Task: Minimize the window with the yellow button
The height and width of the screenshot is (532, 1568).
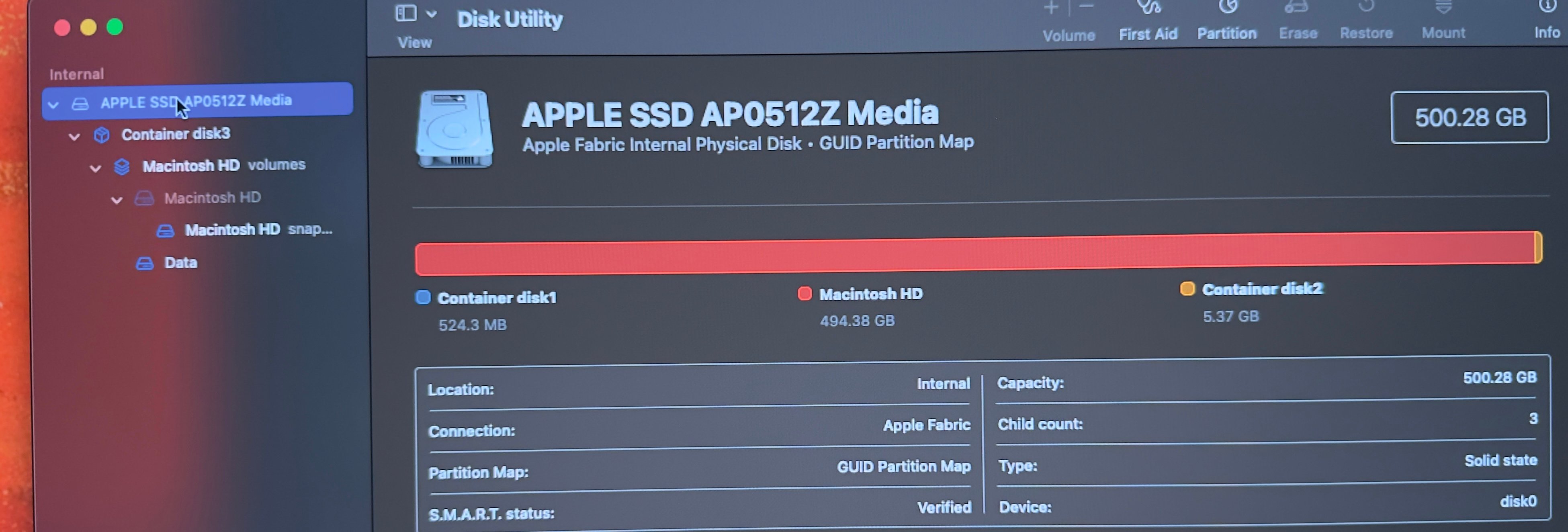Action: tap(88, 27)
